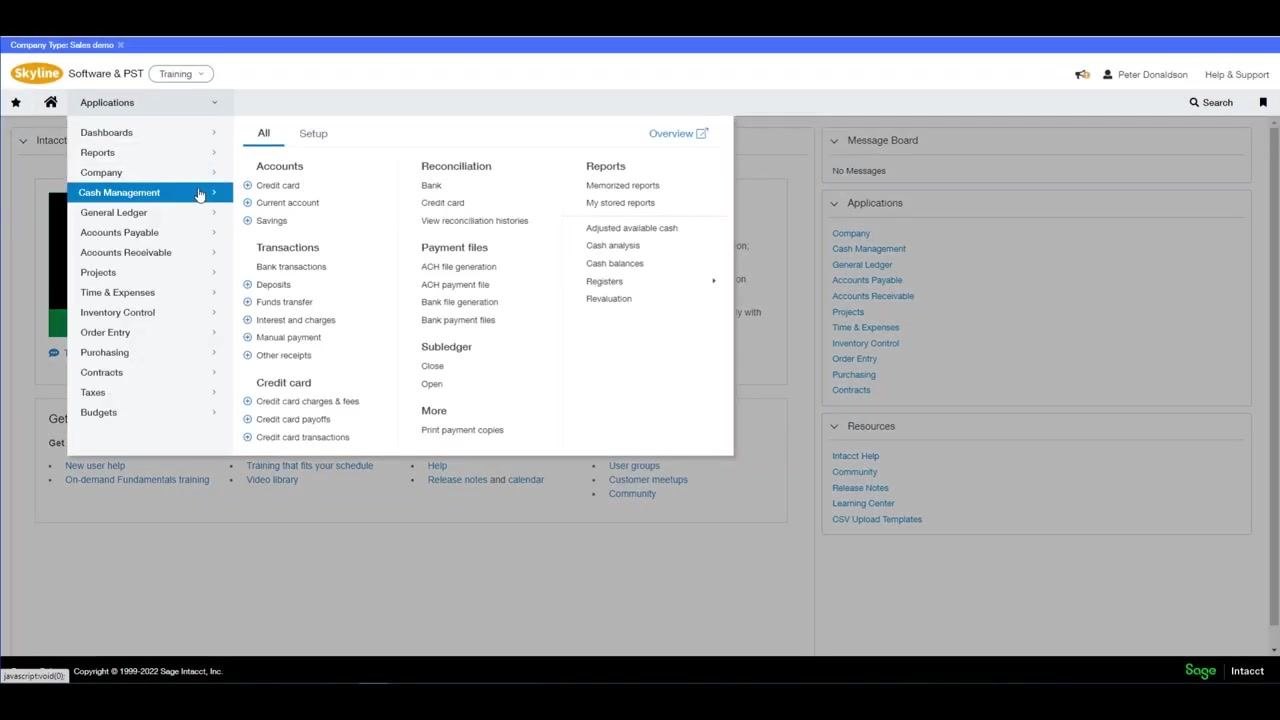Open Bank reconciliation link
Image resolution: width=1280 pixels, height=720 pixels.
pos(431,185)
